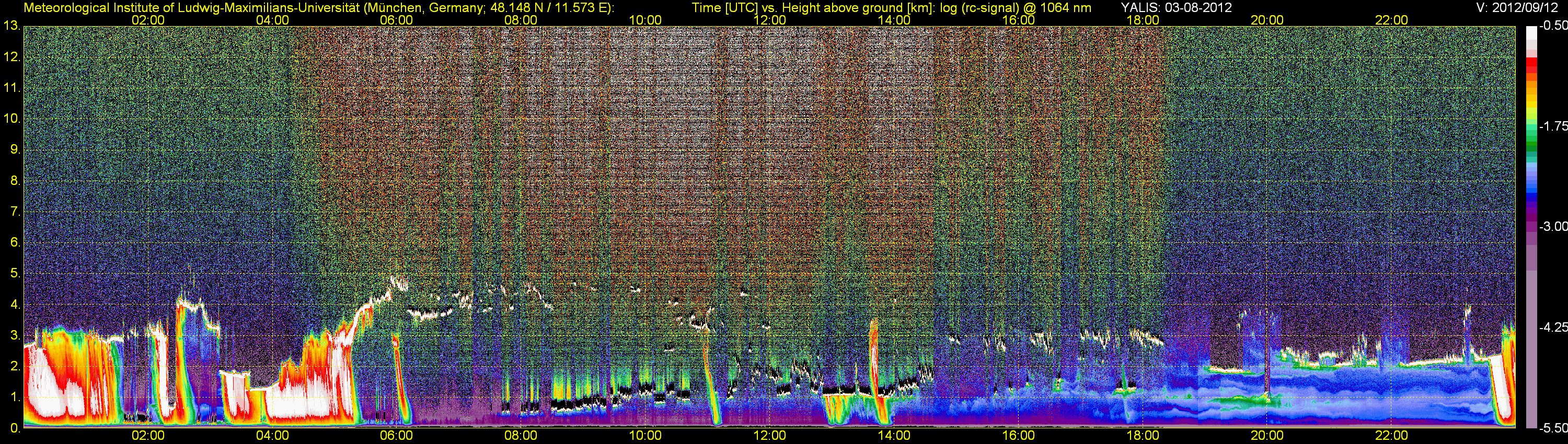Click the 12:00 label on bottom time axis

769,436
